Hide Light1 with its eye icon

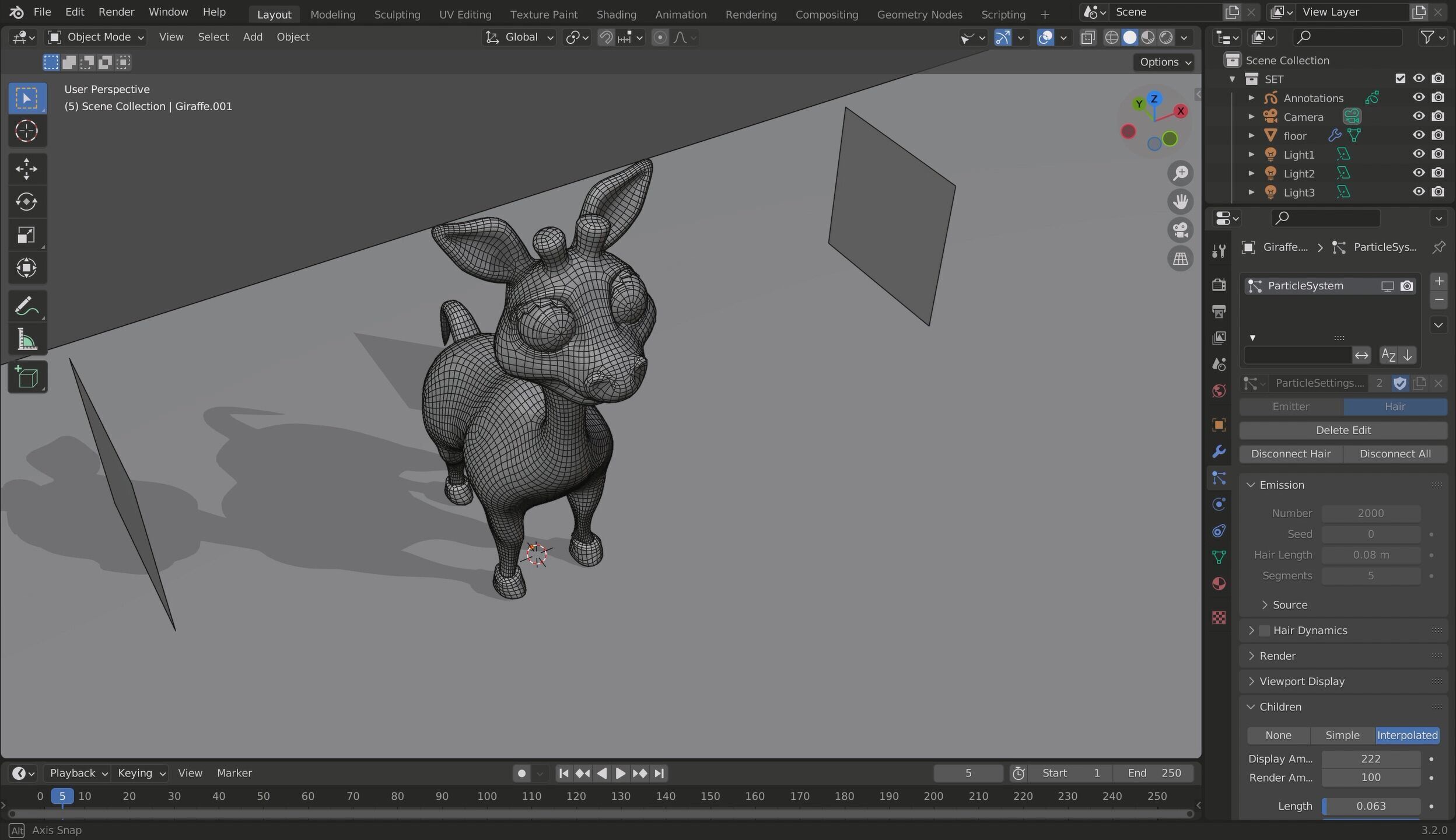coord(1419,154)
